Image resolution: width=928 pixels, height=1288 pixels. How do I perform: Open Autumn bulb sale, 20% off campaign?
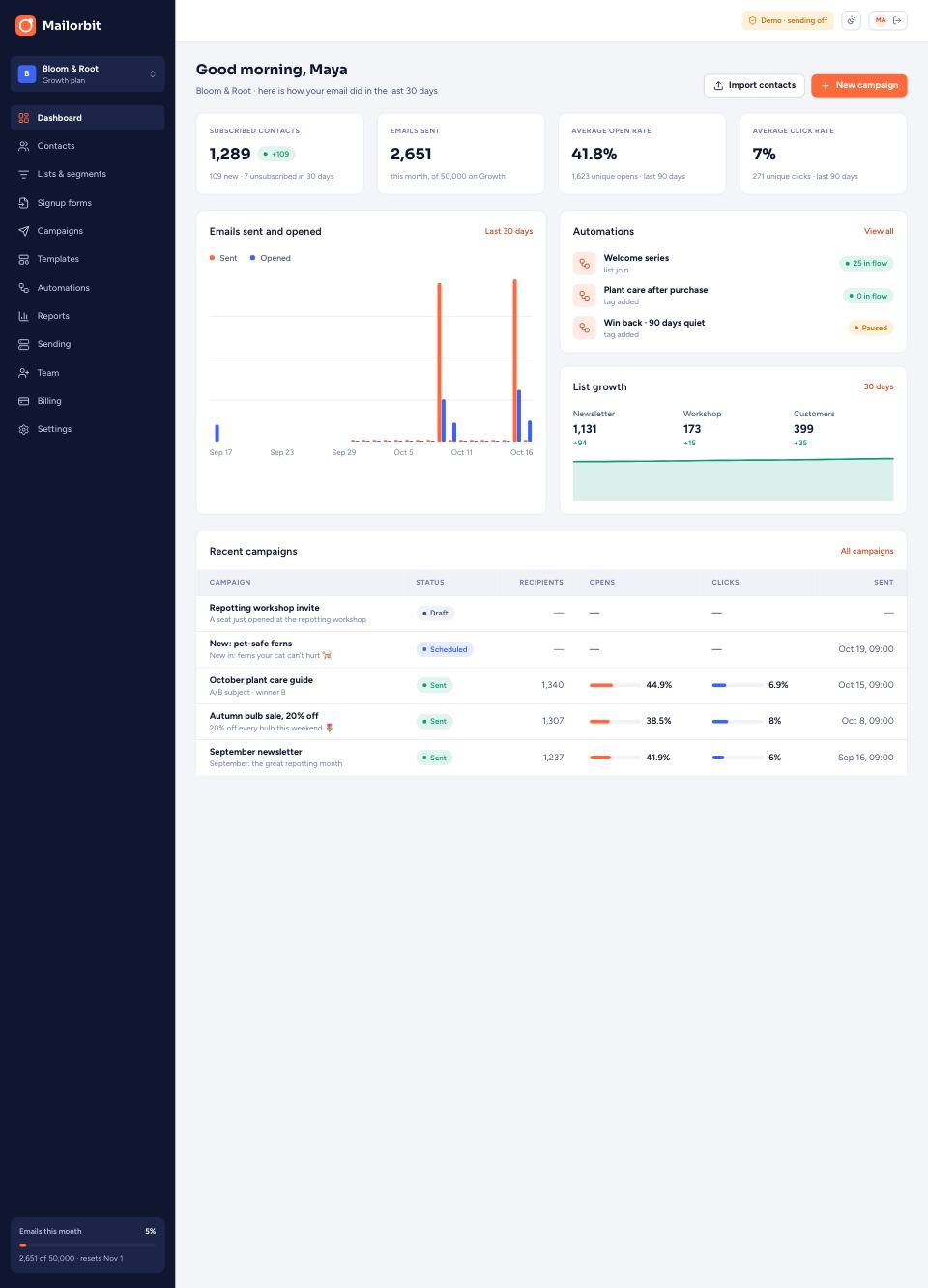click(x=264, y=716)
